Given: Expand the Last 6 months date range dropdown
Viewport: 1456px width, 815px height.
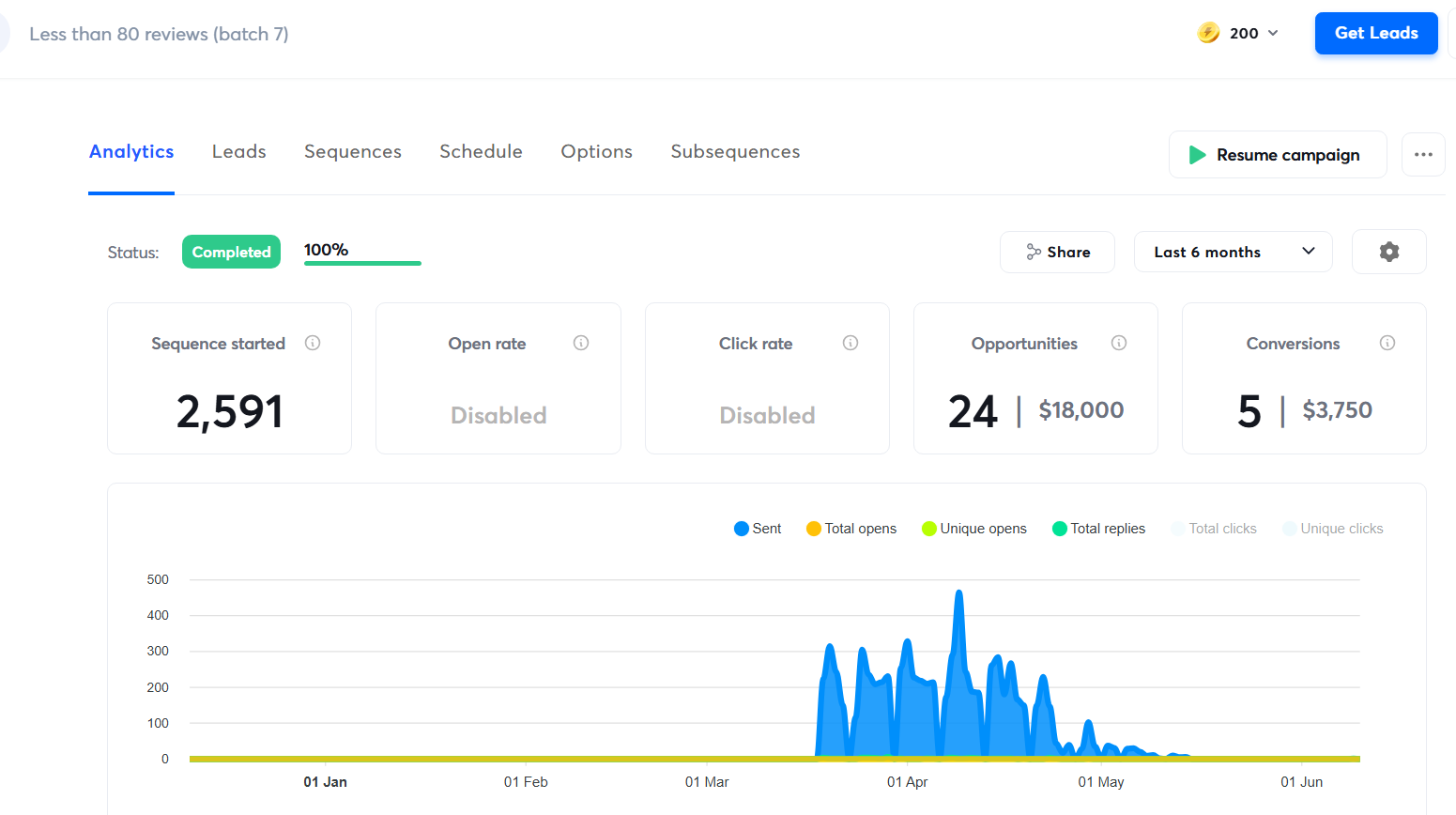Looking at the screenshot, I should 1233,252.
